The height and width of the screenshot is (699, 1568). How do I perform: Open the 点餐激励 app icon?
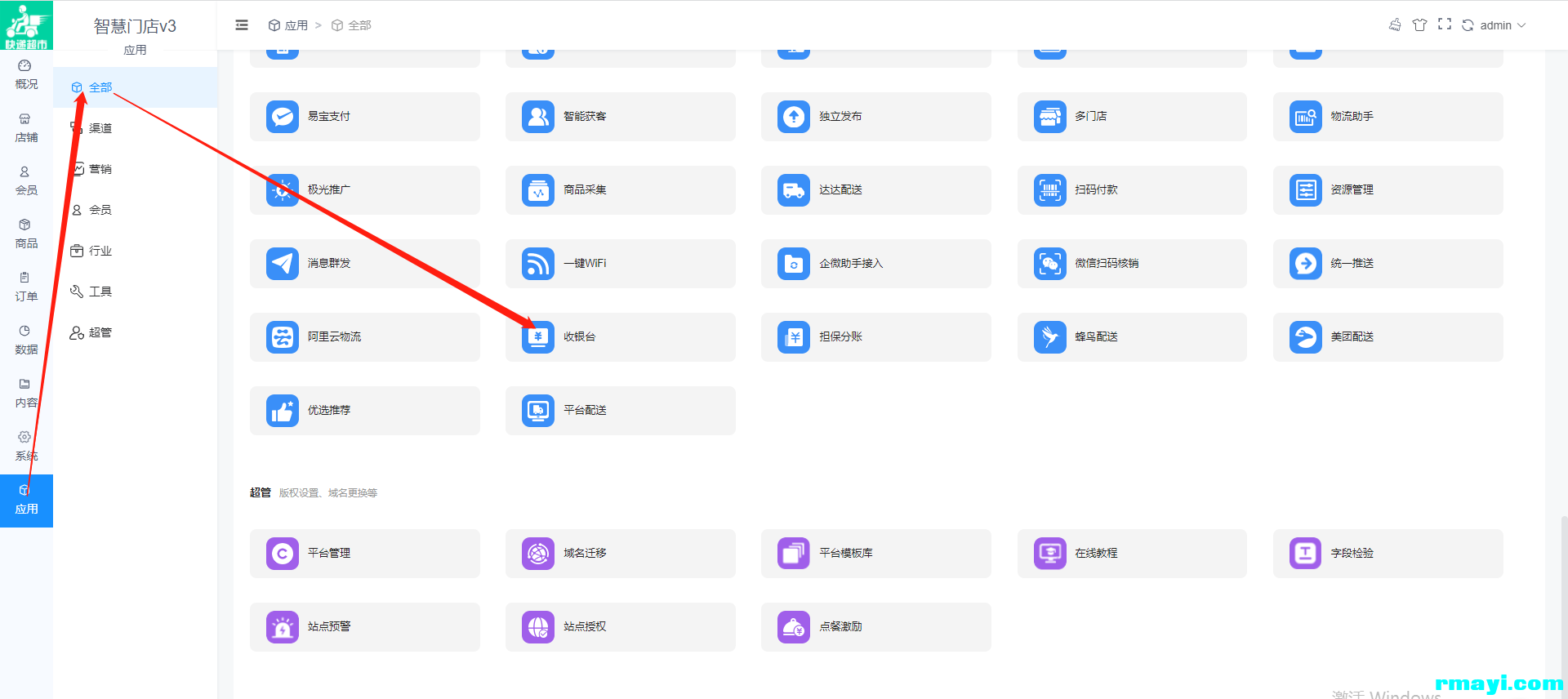pos(794,627)
